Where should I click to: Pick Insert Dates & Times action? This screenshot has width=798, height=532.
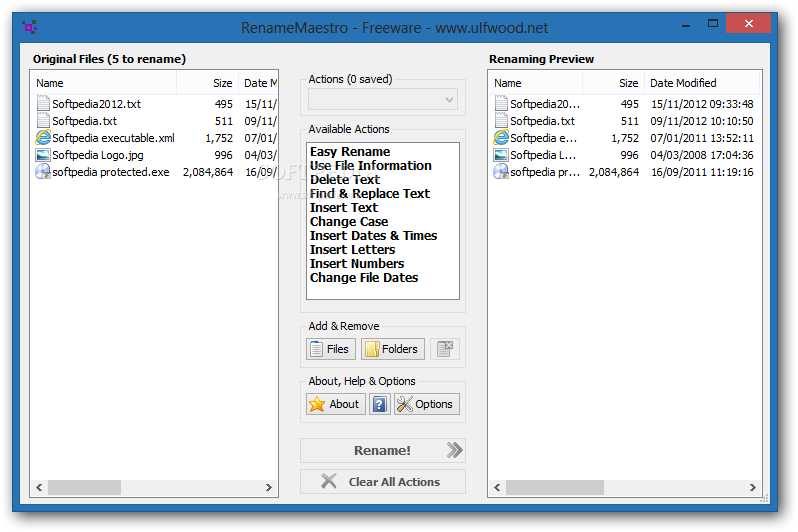point(374,236)
